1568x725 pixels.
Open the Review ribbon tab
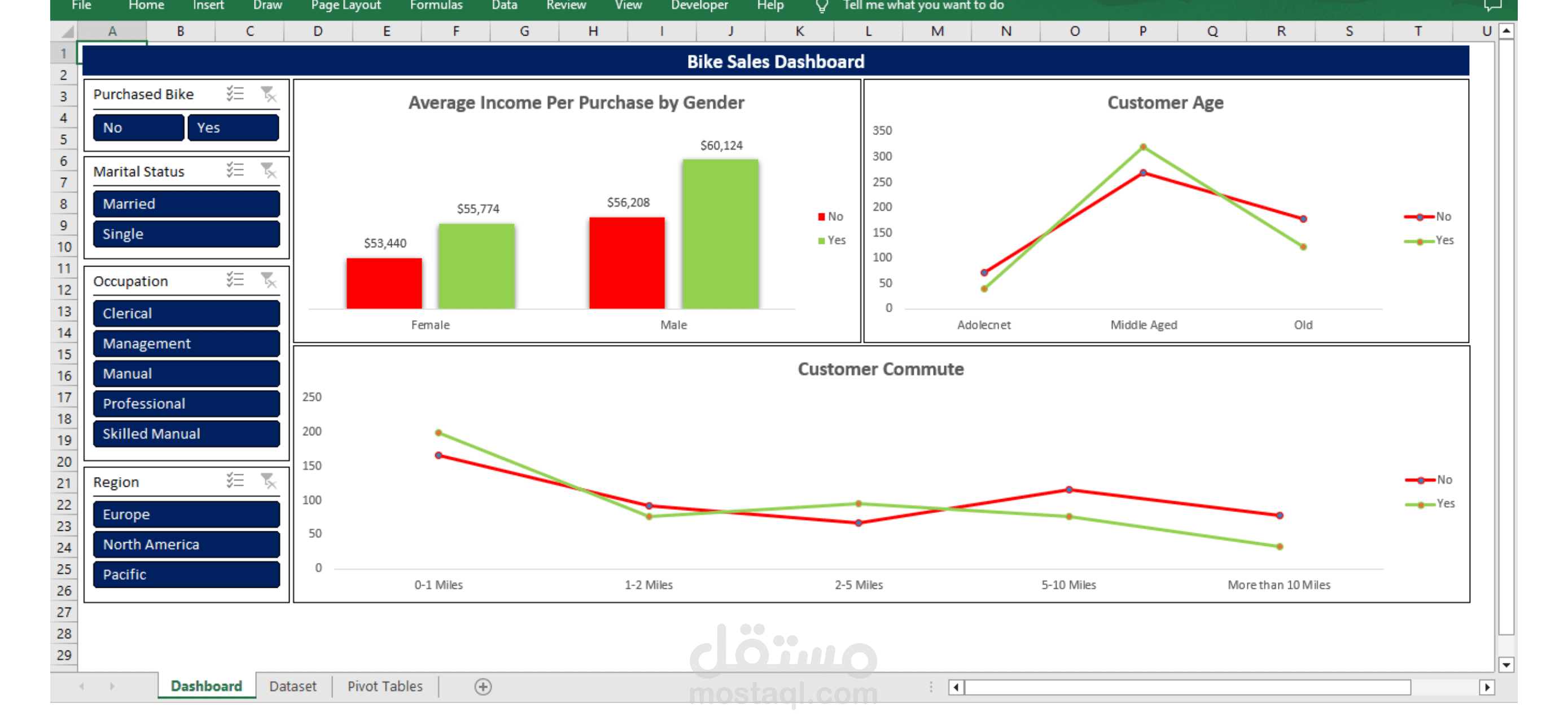coord(566,6)
